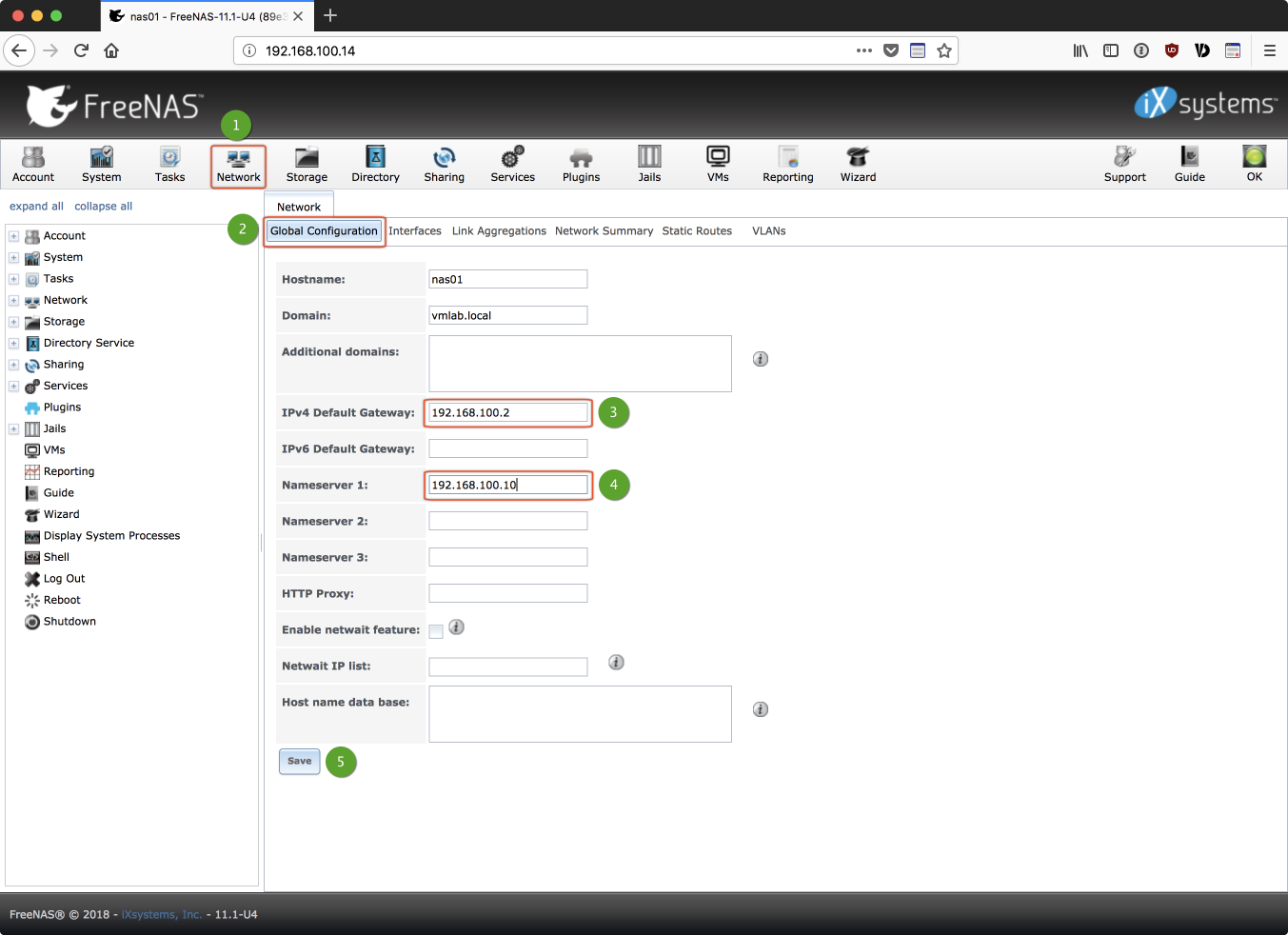Reload the page in the browser

[81, 50]
